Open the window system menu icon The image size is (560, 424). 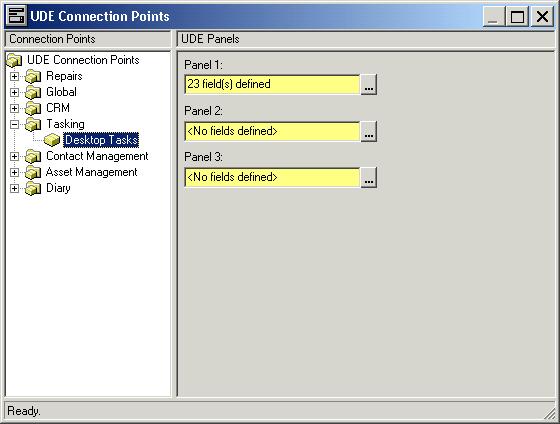pos(16,16)
